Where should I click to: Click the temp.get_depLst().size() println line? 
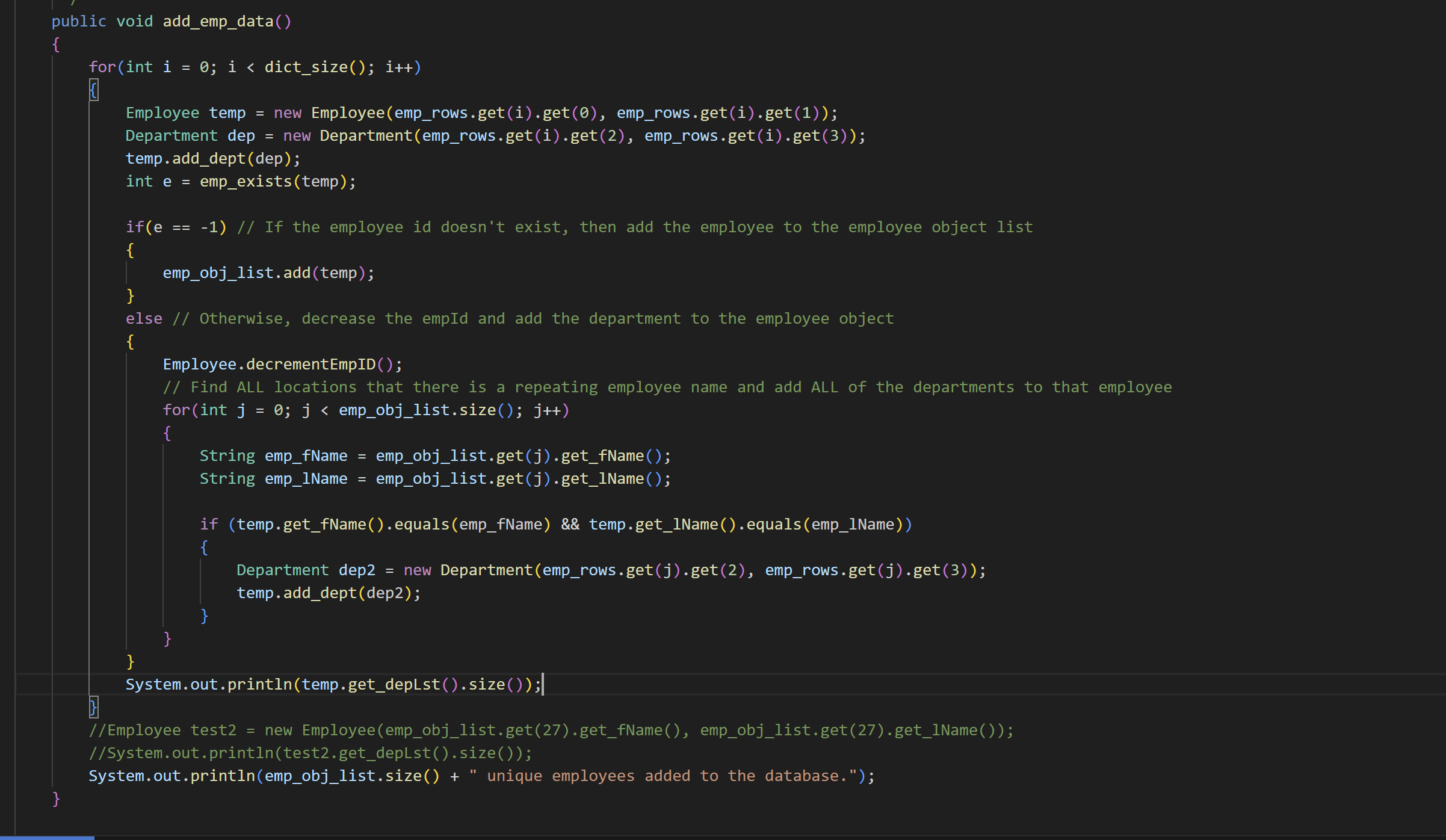(333, 685)
